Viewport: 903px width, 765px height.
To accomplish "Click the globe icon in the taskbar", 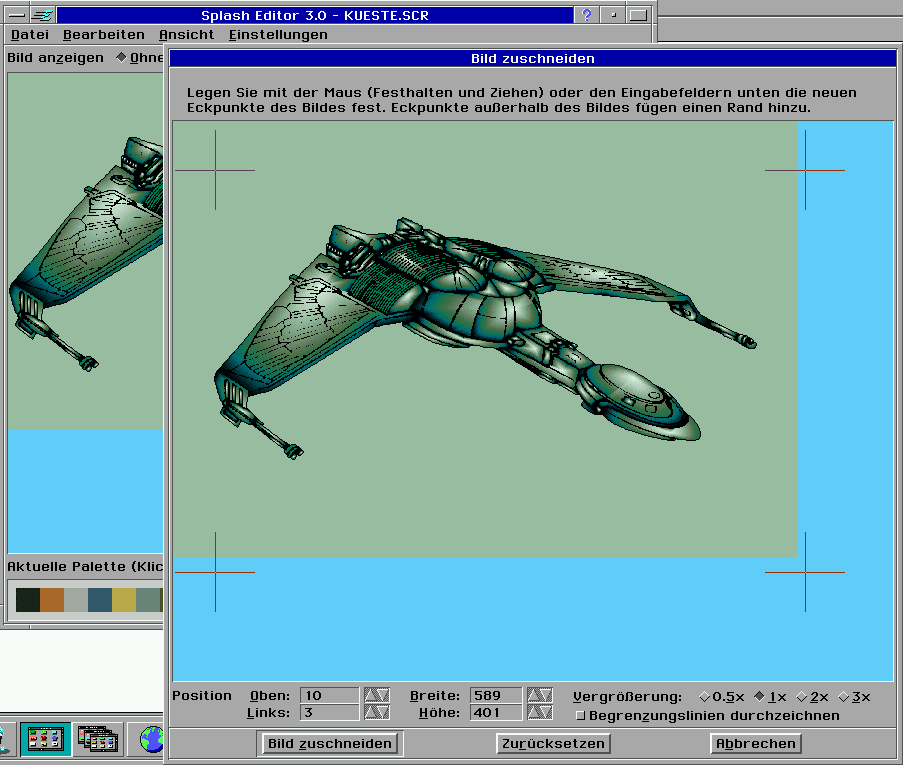I will coord(151,740).
